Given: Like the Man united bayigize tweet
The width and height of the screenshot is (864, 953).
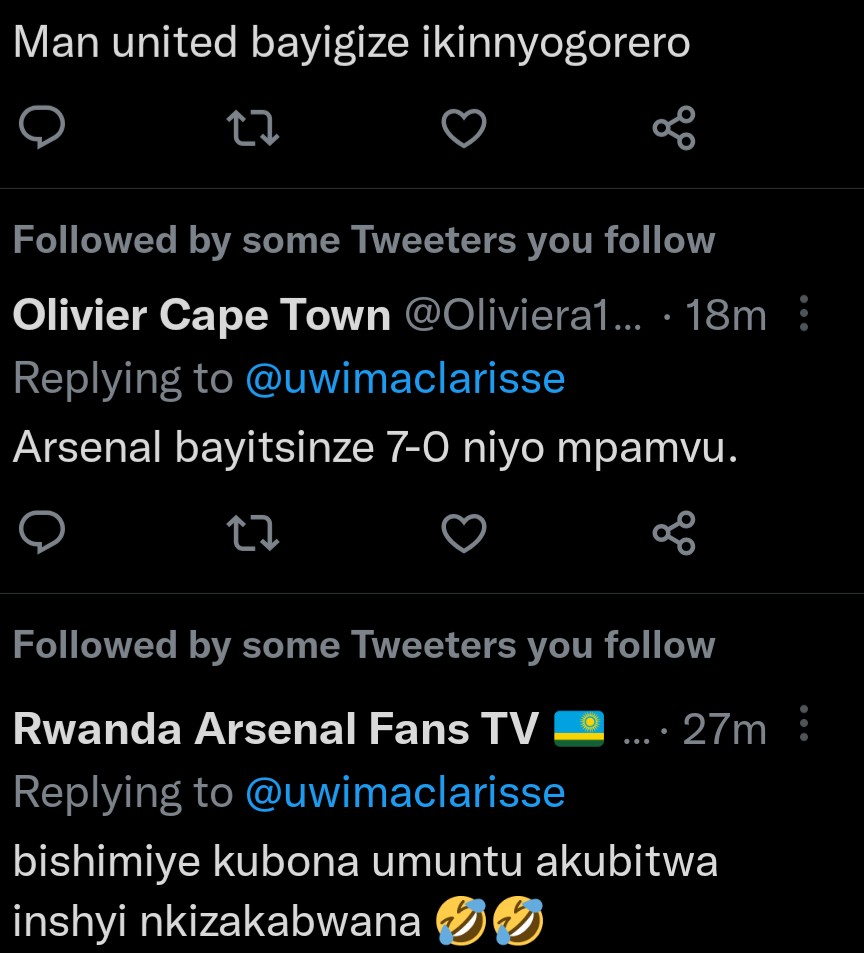Looking at the screenshot, I should [464, 129].
